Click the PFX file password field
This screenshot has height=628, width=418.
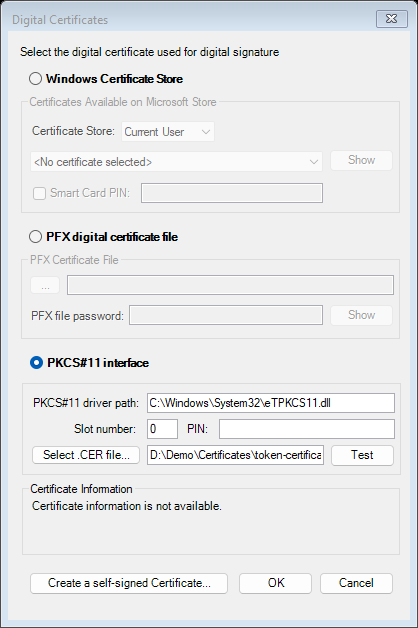(226, 315)
